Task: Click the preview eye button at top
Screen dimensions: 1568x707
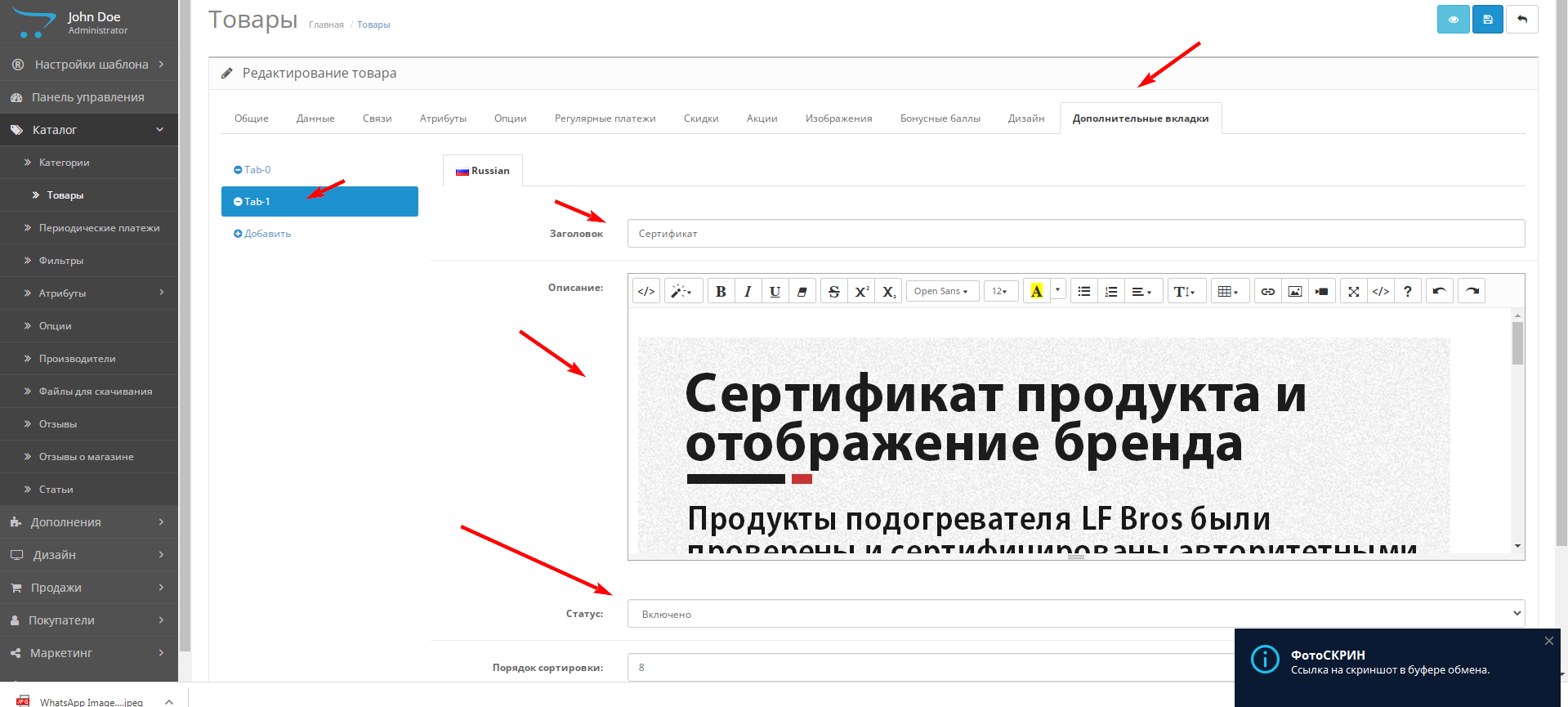Action: point(1454,19)
